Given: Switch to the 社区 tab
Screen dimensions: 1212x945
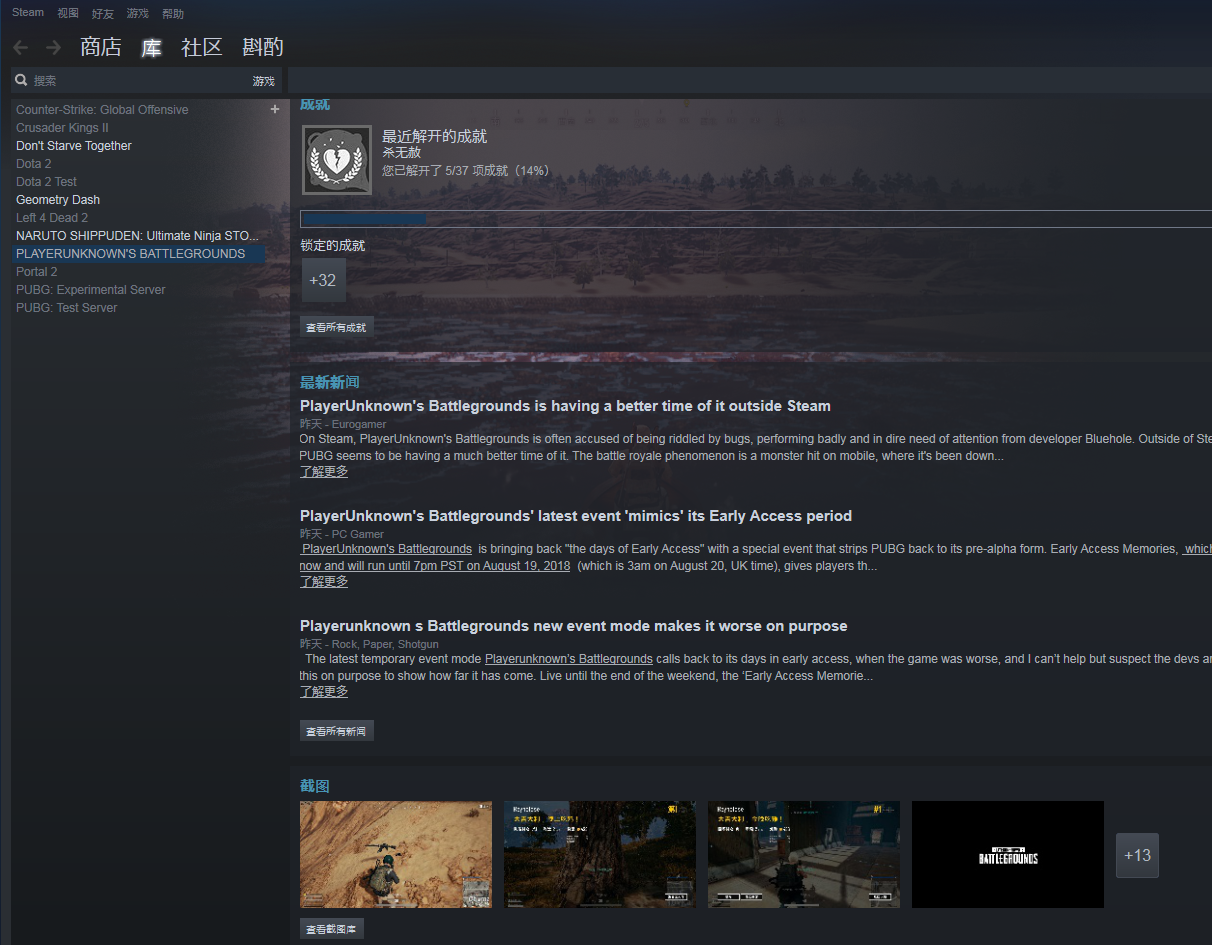Looking at the screenshot, I should (x=201, y=47).
